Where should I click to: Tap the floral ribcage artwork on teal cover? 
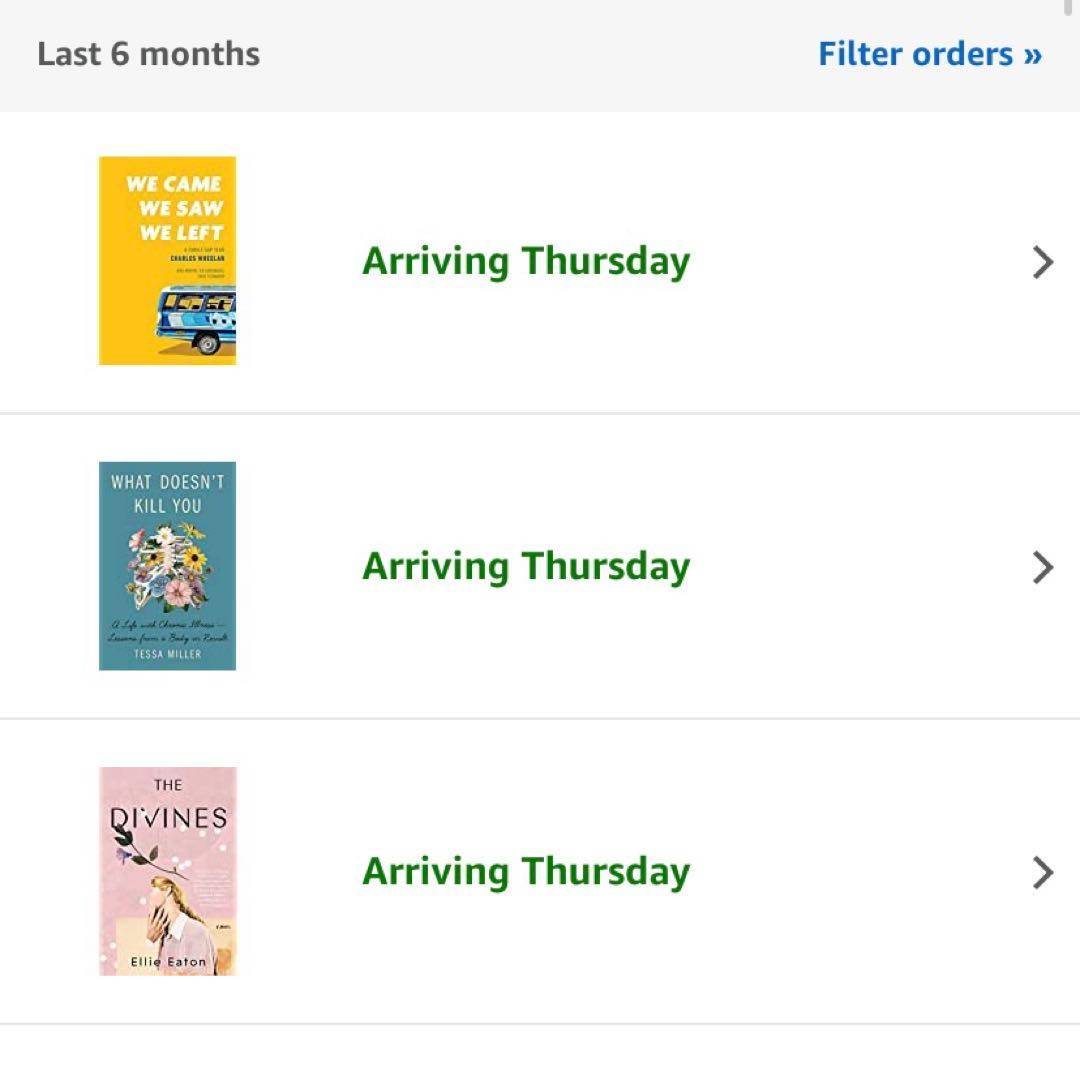[x=168, y=568]
